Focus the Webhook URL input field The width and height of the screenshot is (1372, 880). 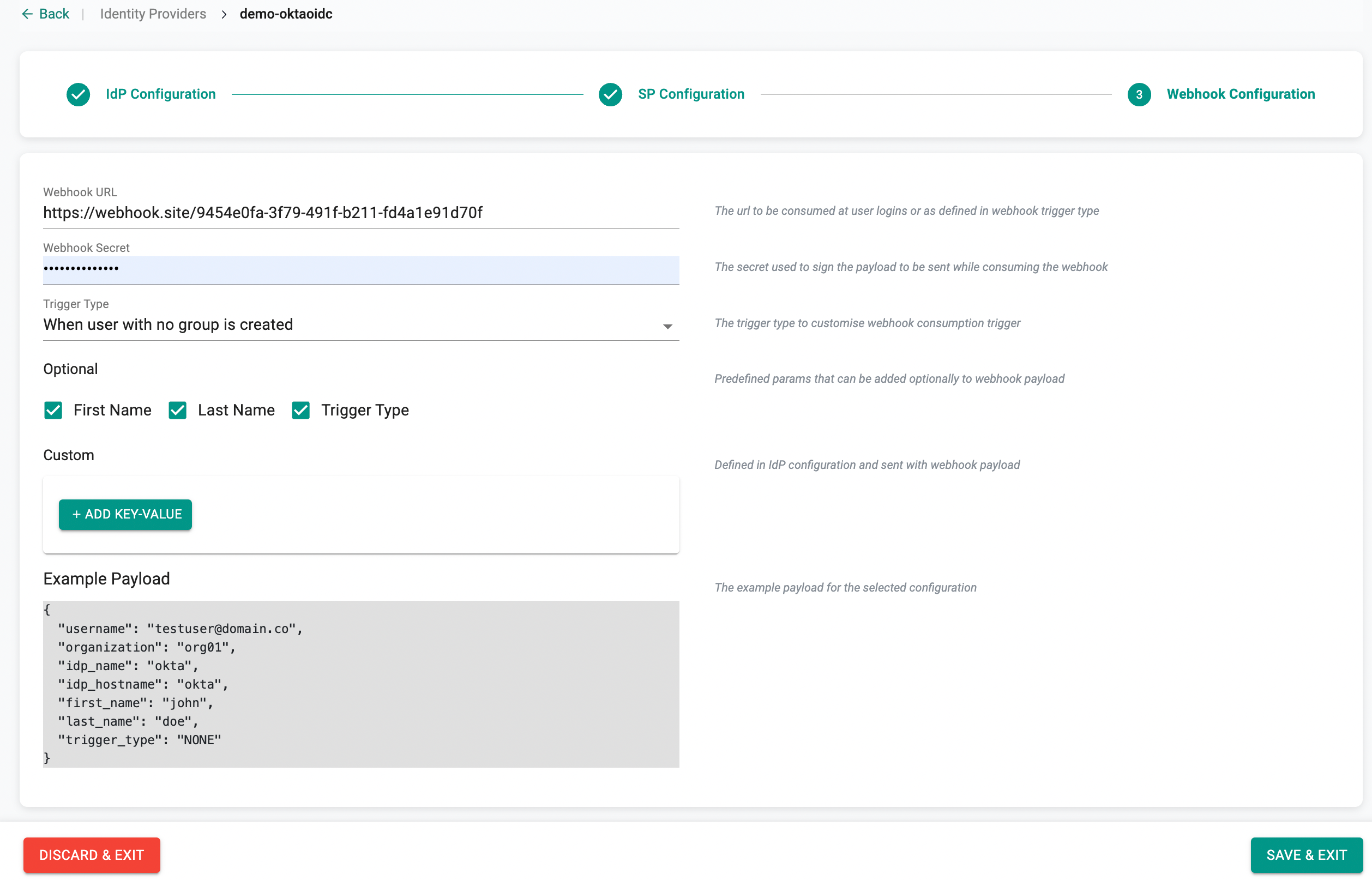point(360,213)
